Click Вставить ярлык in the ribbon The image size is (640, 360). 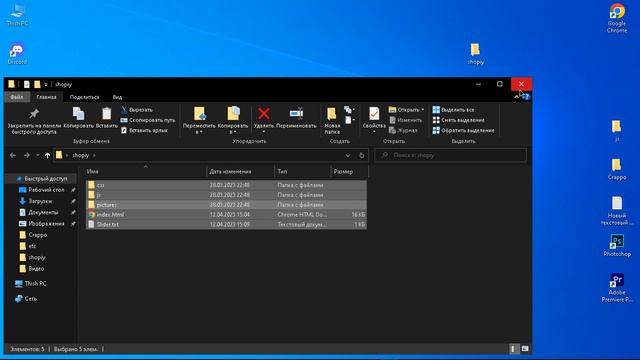tap(144, 130)
